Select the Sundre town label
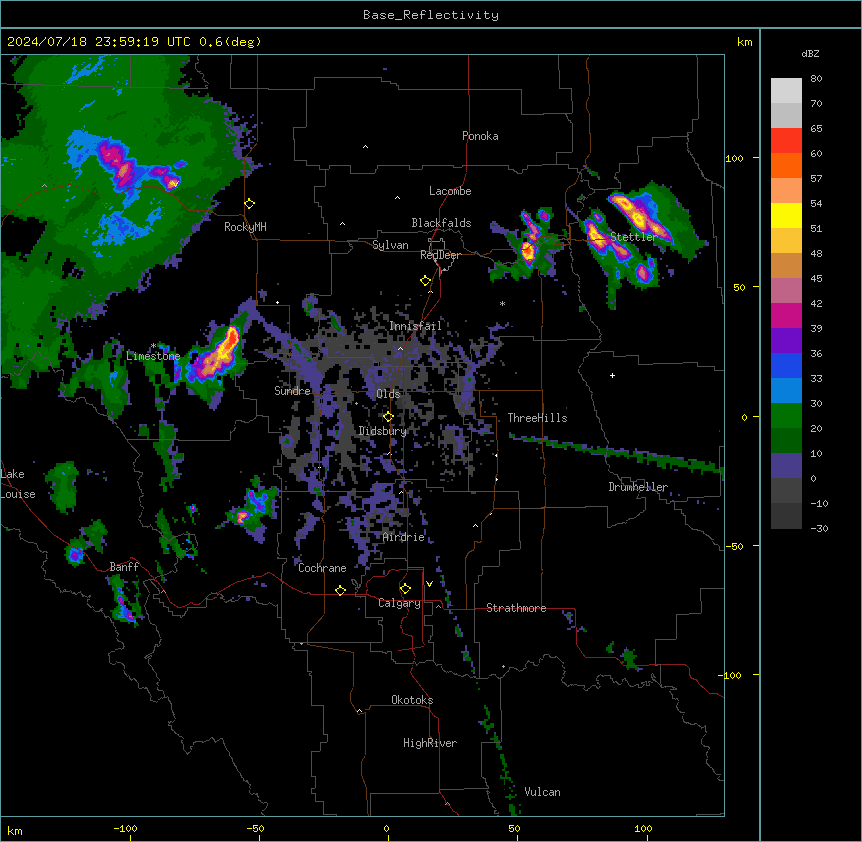The image size is (862, 842). [292, 391]
